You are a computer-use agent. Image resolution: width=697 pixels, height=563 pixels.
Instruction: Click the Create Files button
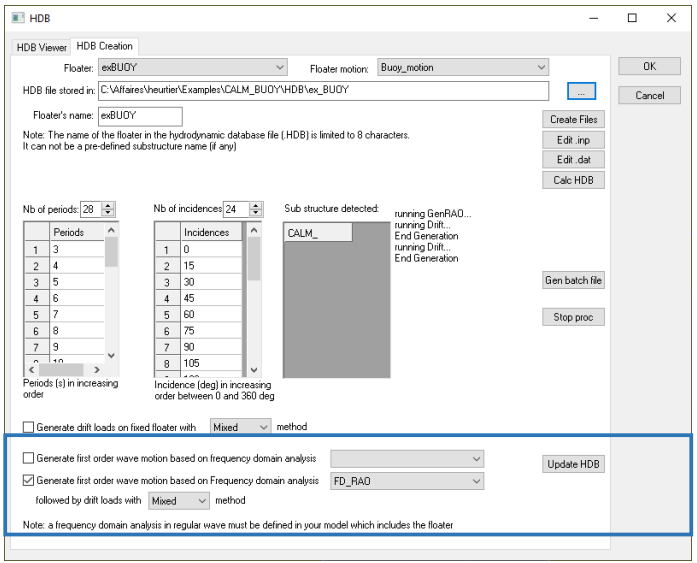573,120
